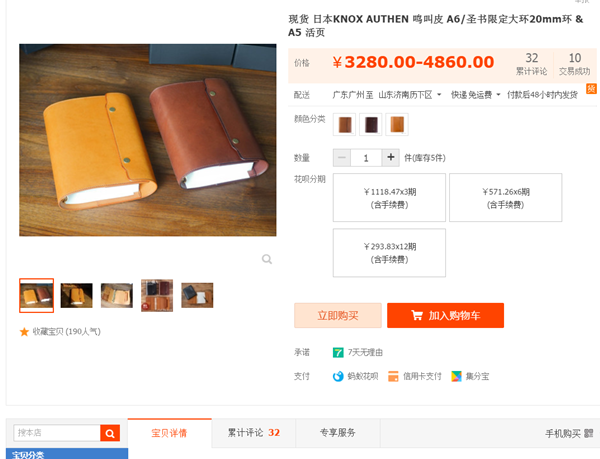Open the express shipping fee dropdown

click(x=476, y=94)
